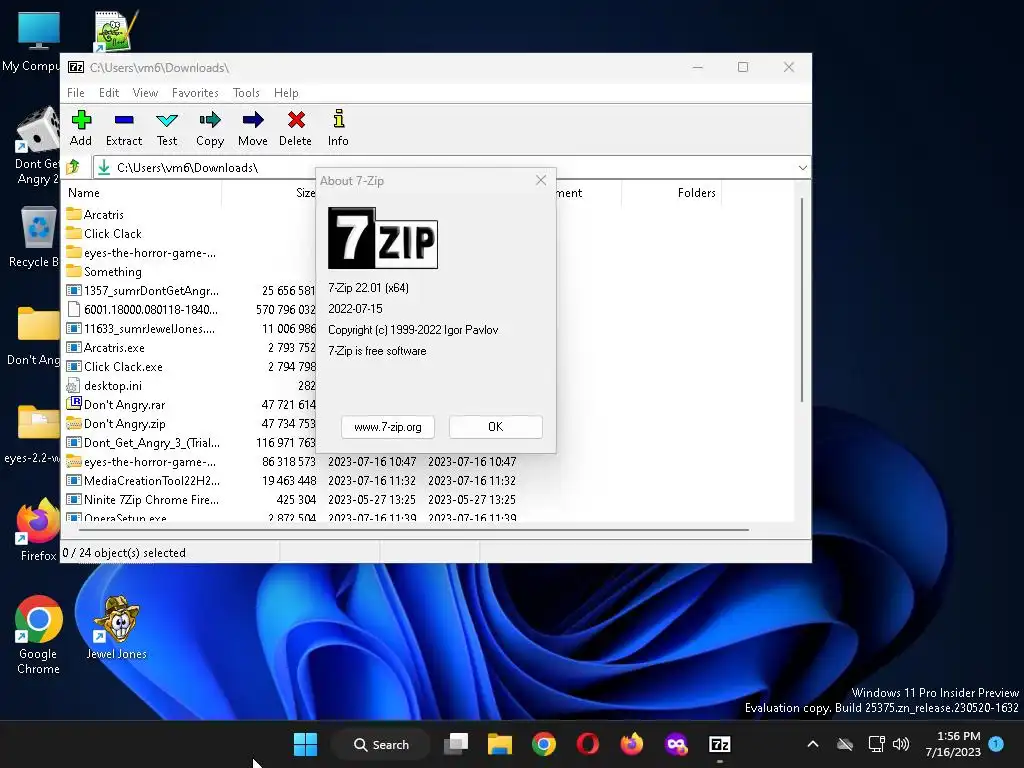Open the Help menu
This screenshot has height=768, width=1024.
click(286, 93)
